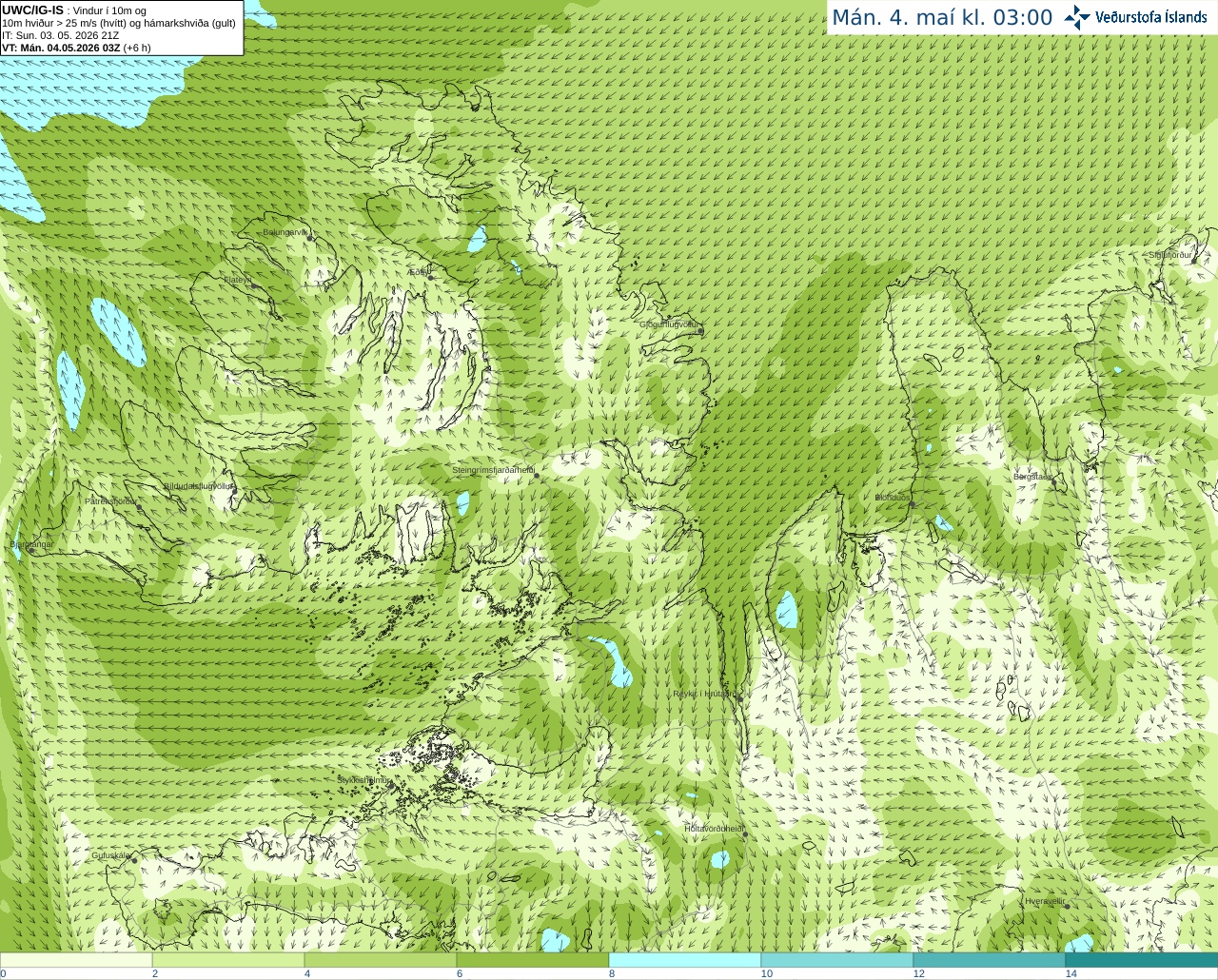Click the Bergstaðir station label
This screenshot has width=1218, height=980.
coord(1033,476)
